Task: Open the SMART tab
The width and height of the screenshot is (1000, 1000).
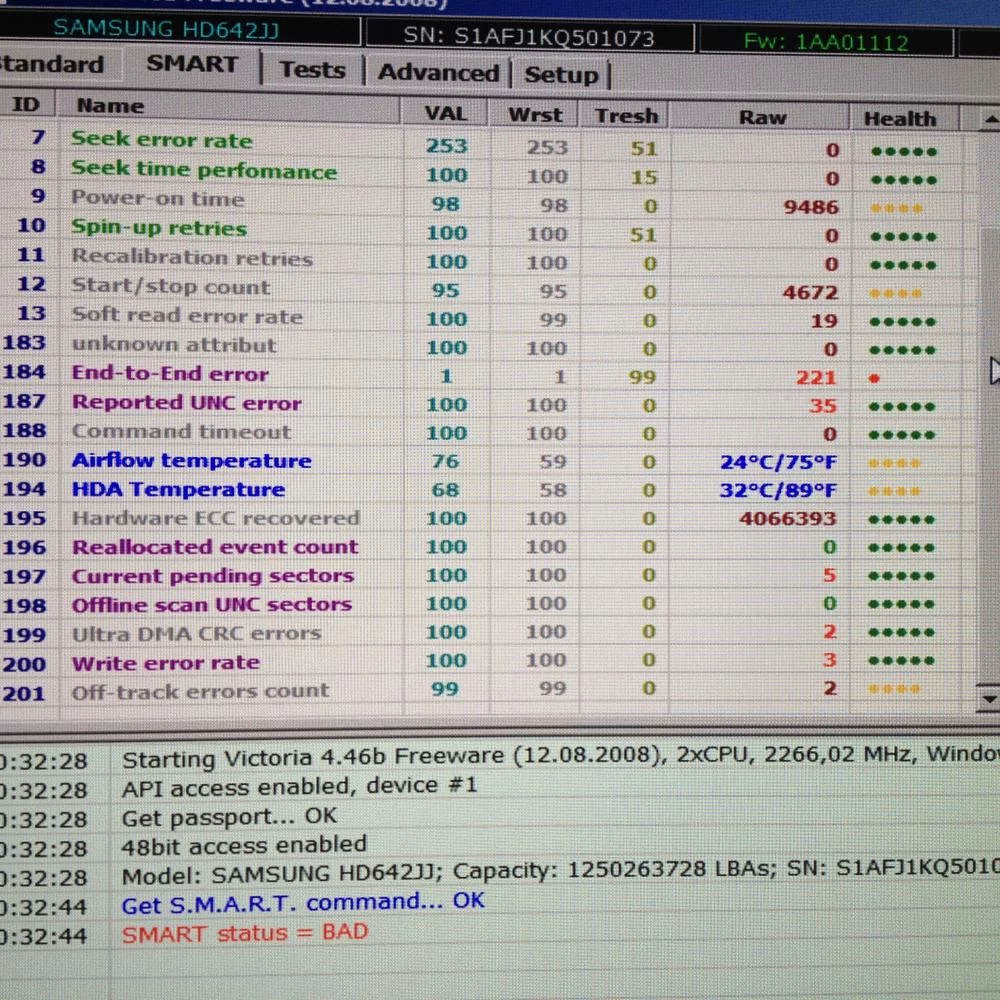Action: point(192,64)
